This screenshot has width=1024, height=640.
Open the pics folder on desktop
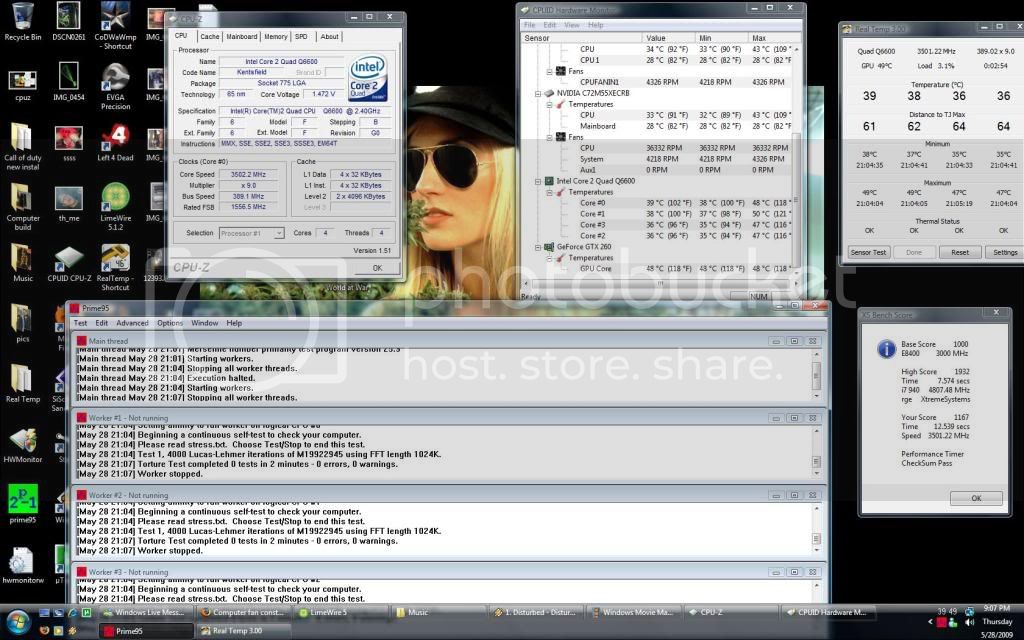[x=23, y=323]
